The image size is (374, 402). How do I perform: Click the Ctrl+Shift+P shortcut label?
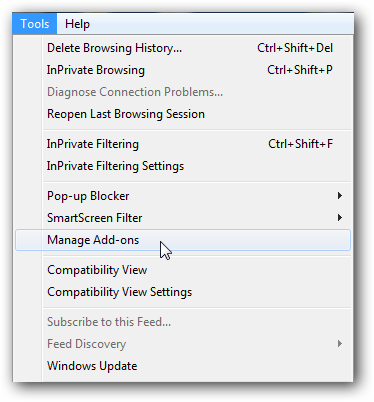(x=300, y=70)
